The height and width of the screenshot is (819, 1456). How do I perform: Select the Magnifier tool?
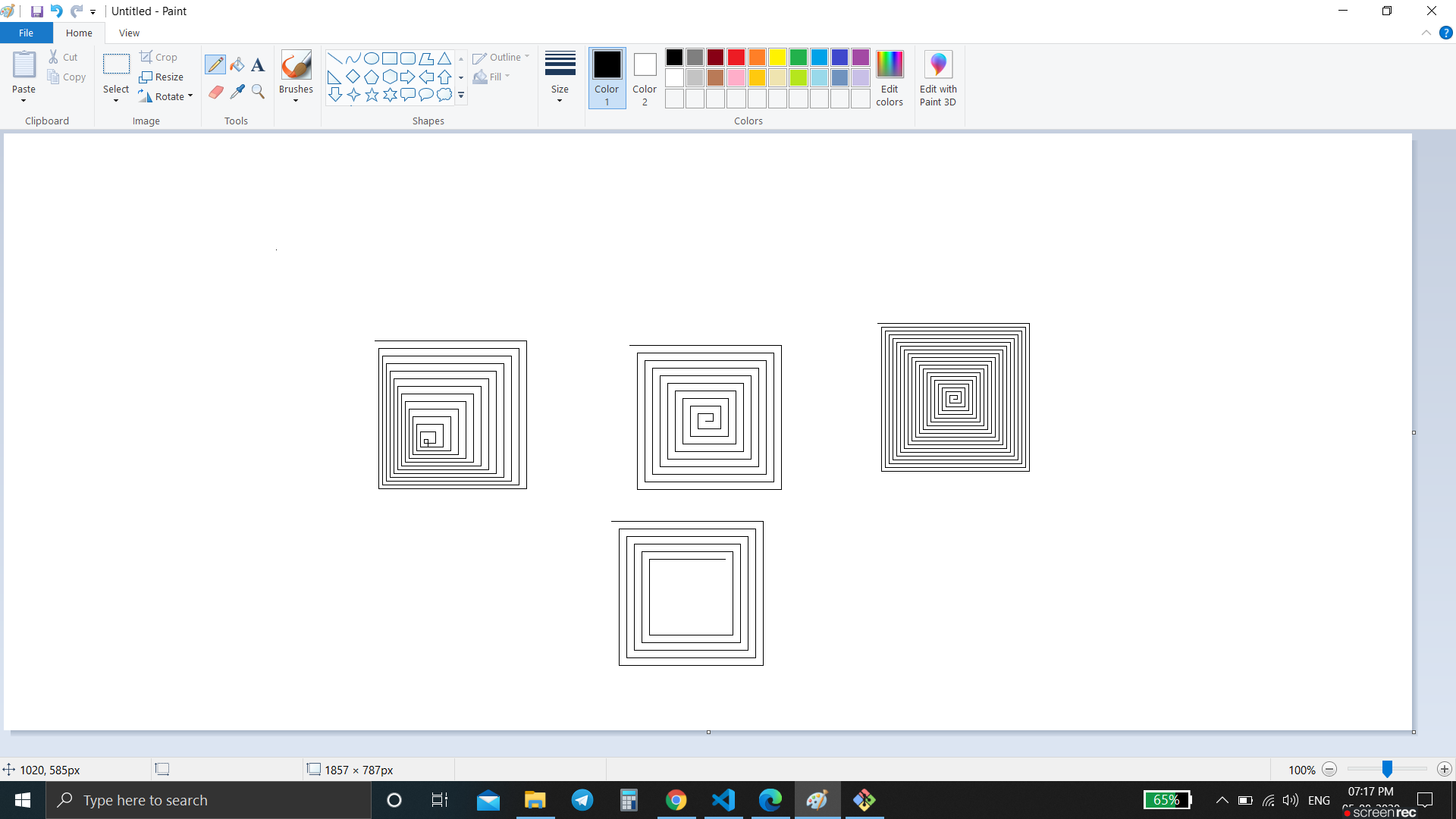coord(258,92)
